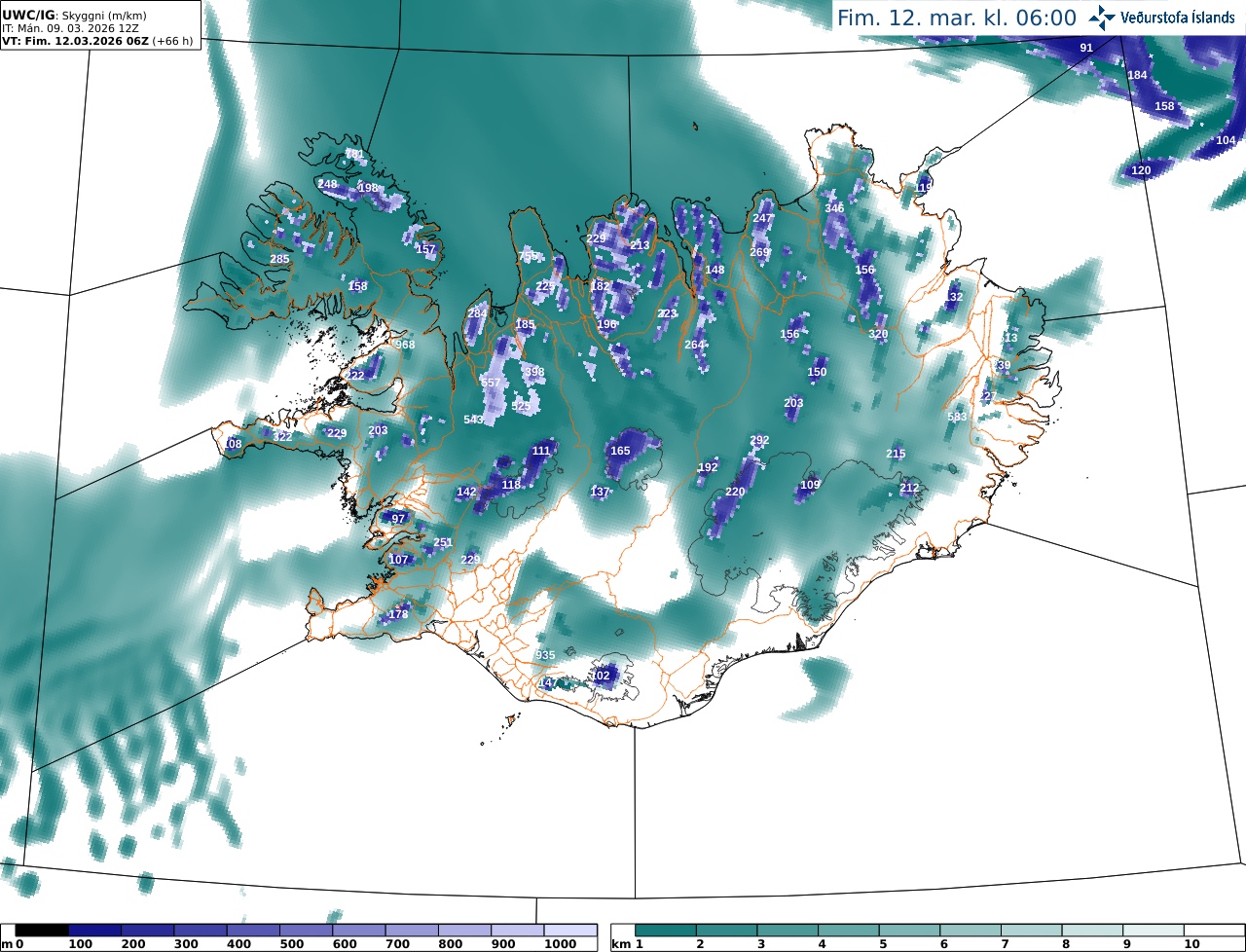Viewport: 1246px width, 952px height.
Task: Click the visibility value 91 in the top-right corner
Action: (x=1086, y=48)
